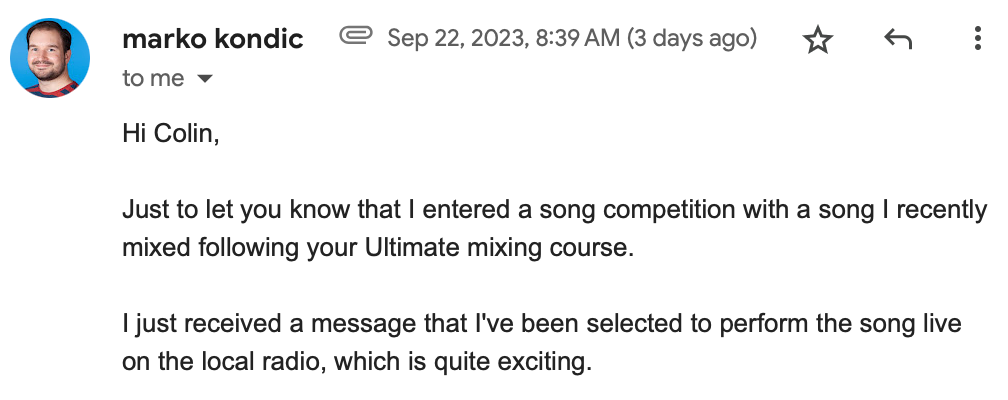Screen dimensions: 1008x400
Task: Click the "Hi Colin," greeting line
Action: [170, 133]
